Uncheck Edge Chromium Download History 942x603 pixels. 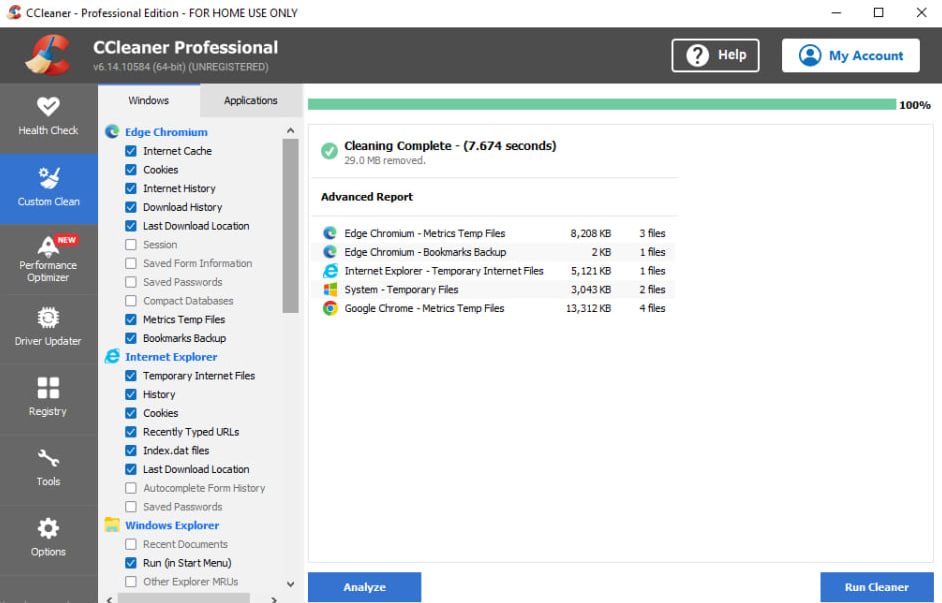(x=130, y=207)
